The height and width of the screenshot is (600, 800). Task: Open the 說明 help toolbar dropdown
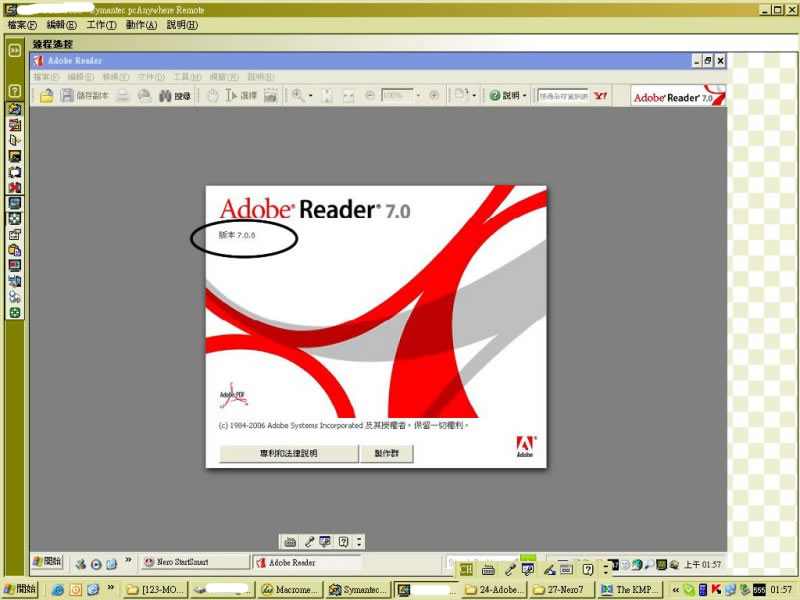click(508, 95)
